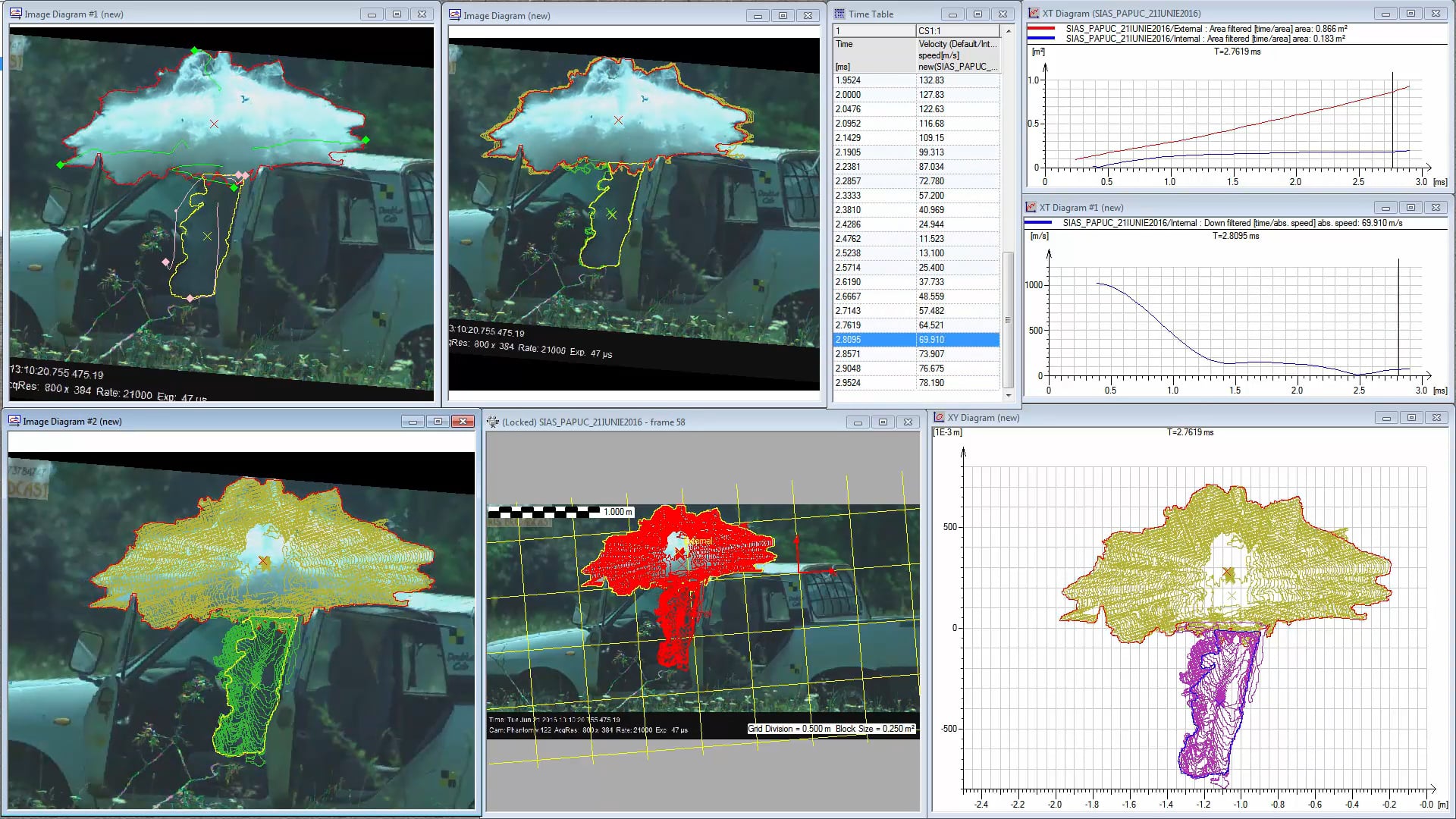Click the Velocity speed column header cell
This screenshot has height=819, width=1456.
click(958, 55)
